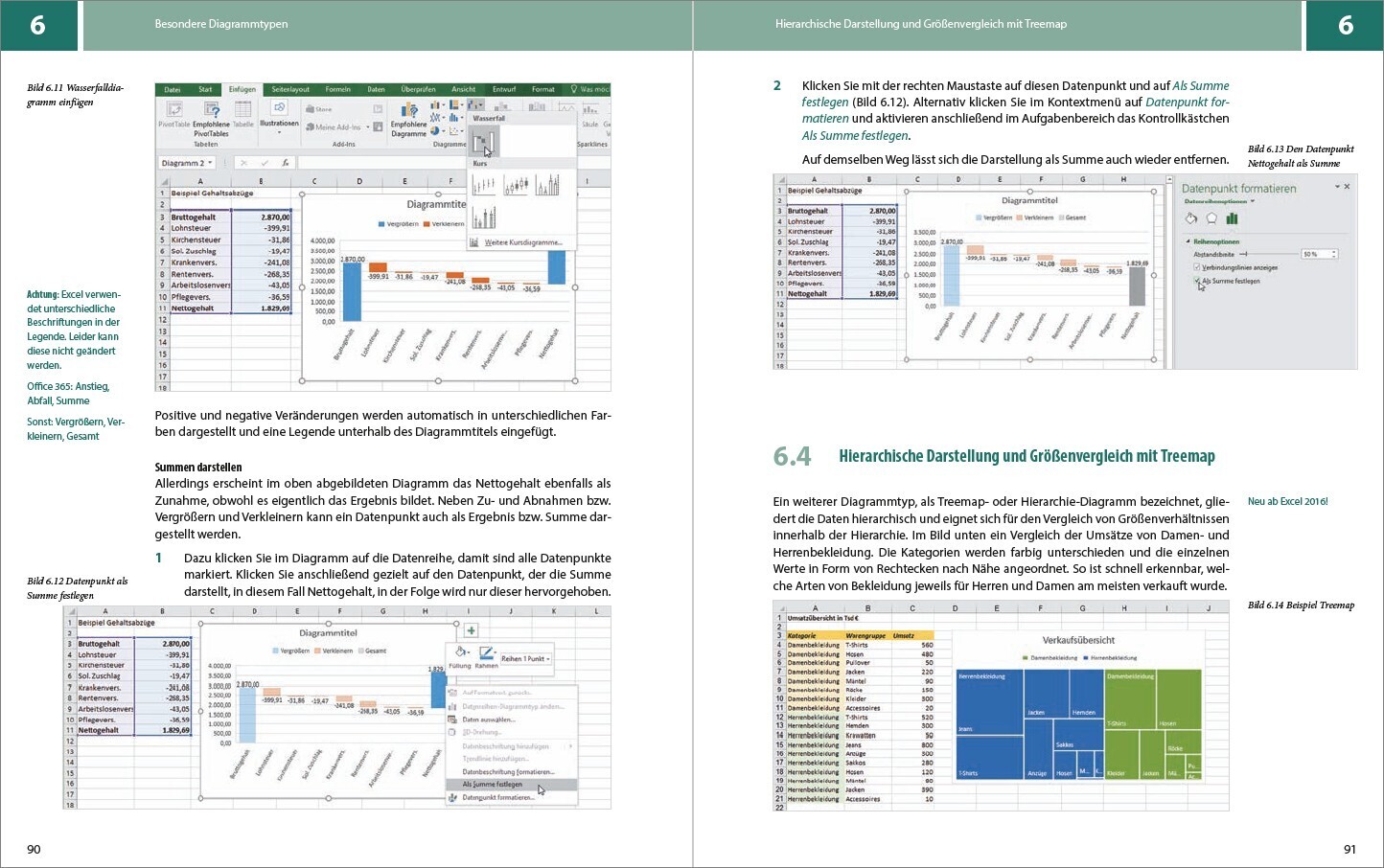
Task: Click the Reihenoptionen bar chart icon
Action: click(x=1232, y=218)
